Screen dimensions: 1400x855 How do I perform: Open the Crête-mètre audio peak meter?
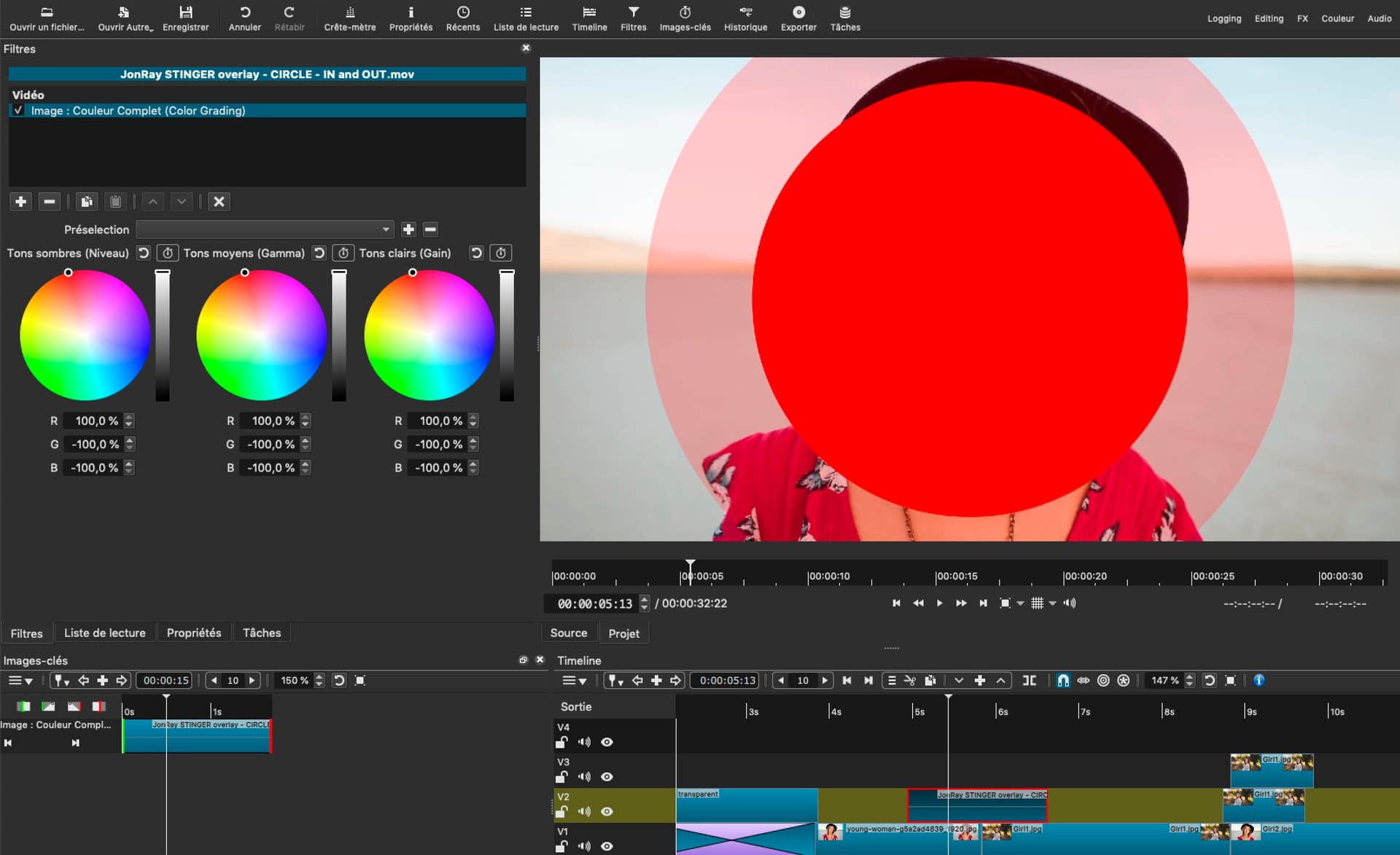click(349, 18)
